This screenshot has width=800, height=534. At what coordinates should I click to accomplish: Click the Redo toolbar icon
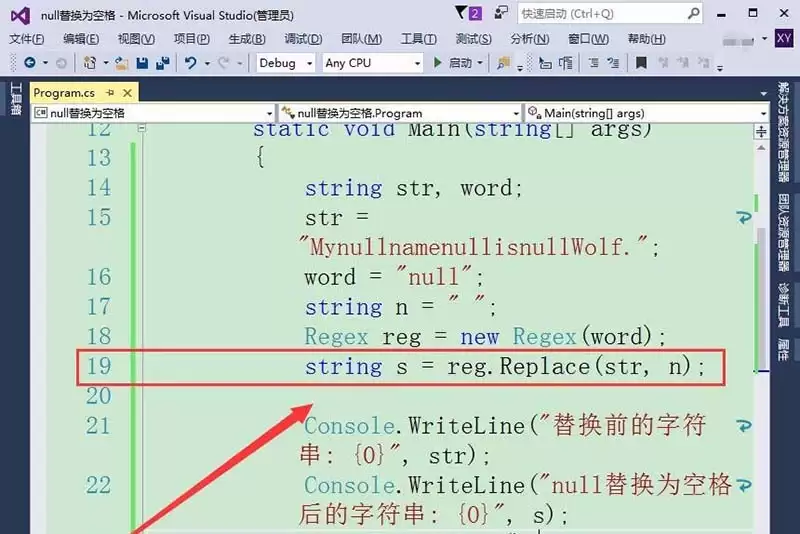click(x=223, y=63)
